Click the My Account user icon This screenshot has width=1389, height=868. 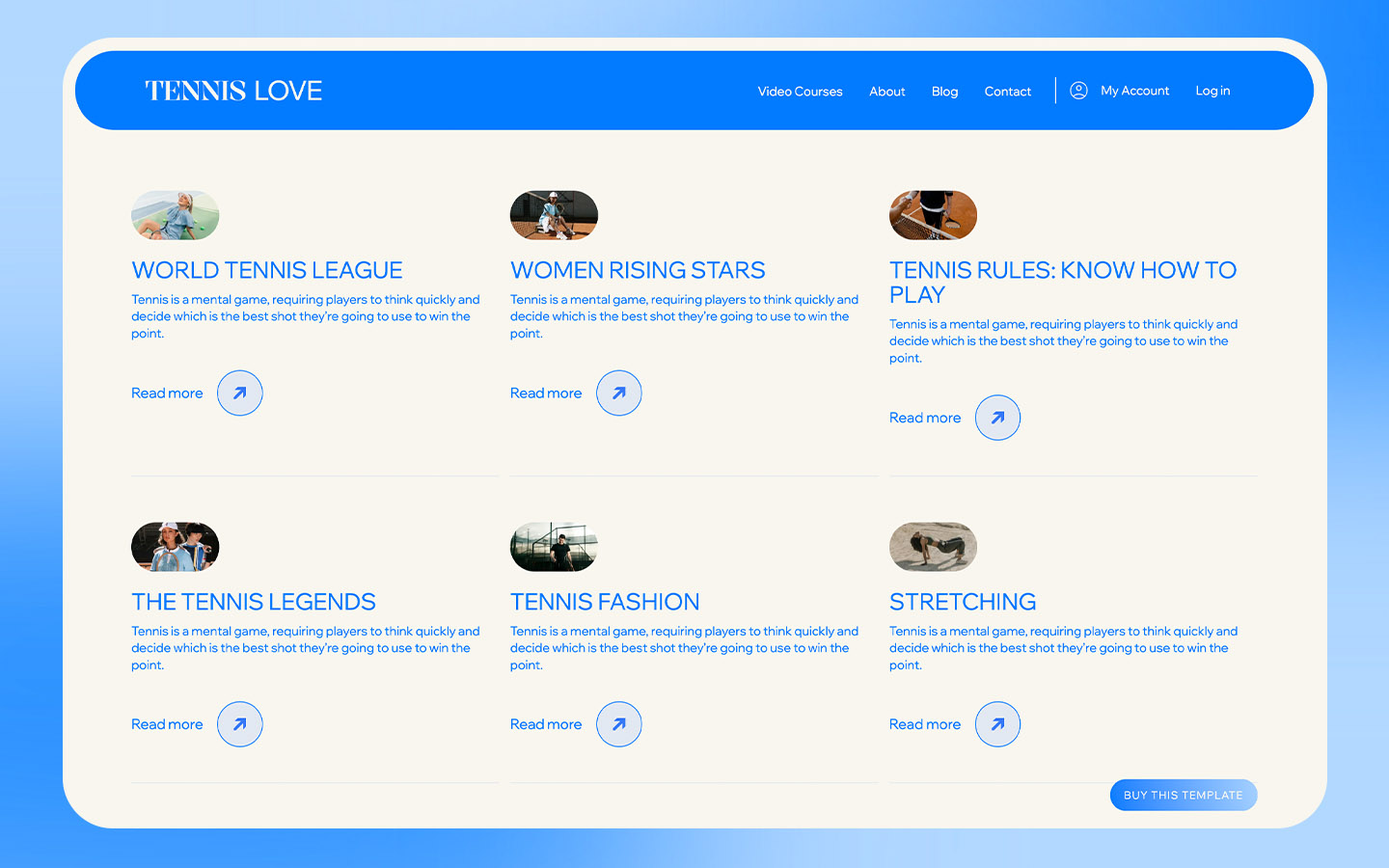click(1078, 90)
